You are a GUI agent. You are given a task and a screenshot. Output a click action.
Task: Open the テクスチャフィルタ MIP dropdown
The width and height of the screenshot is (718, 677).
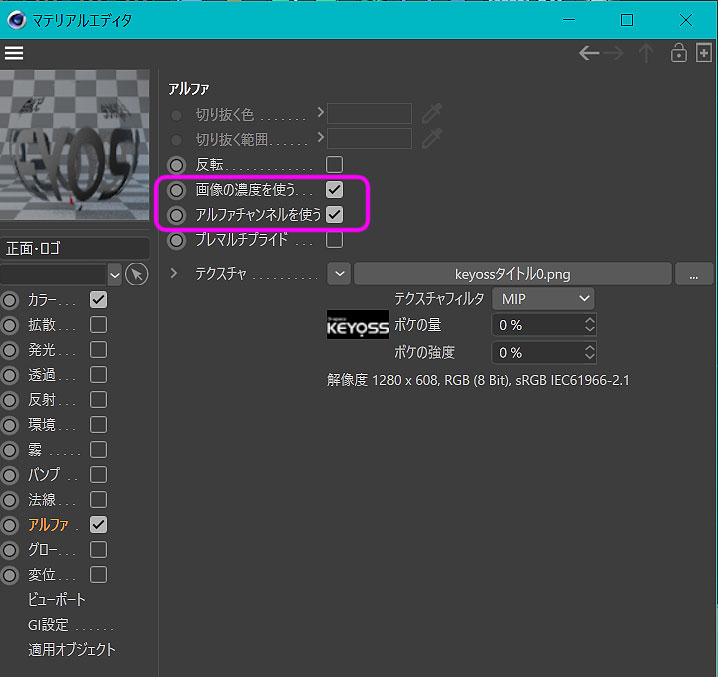point(543,298)
